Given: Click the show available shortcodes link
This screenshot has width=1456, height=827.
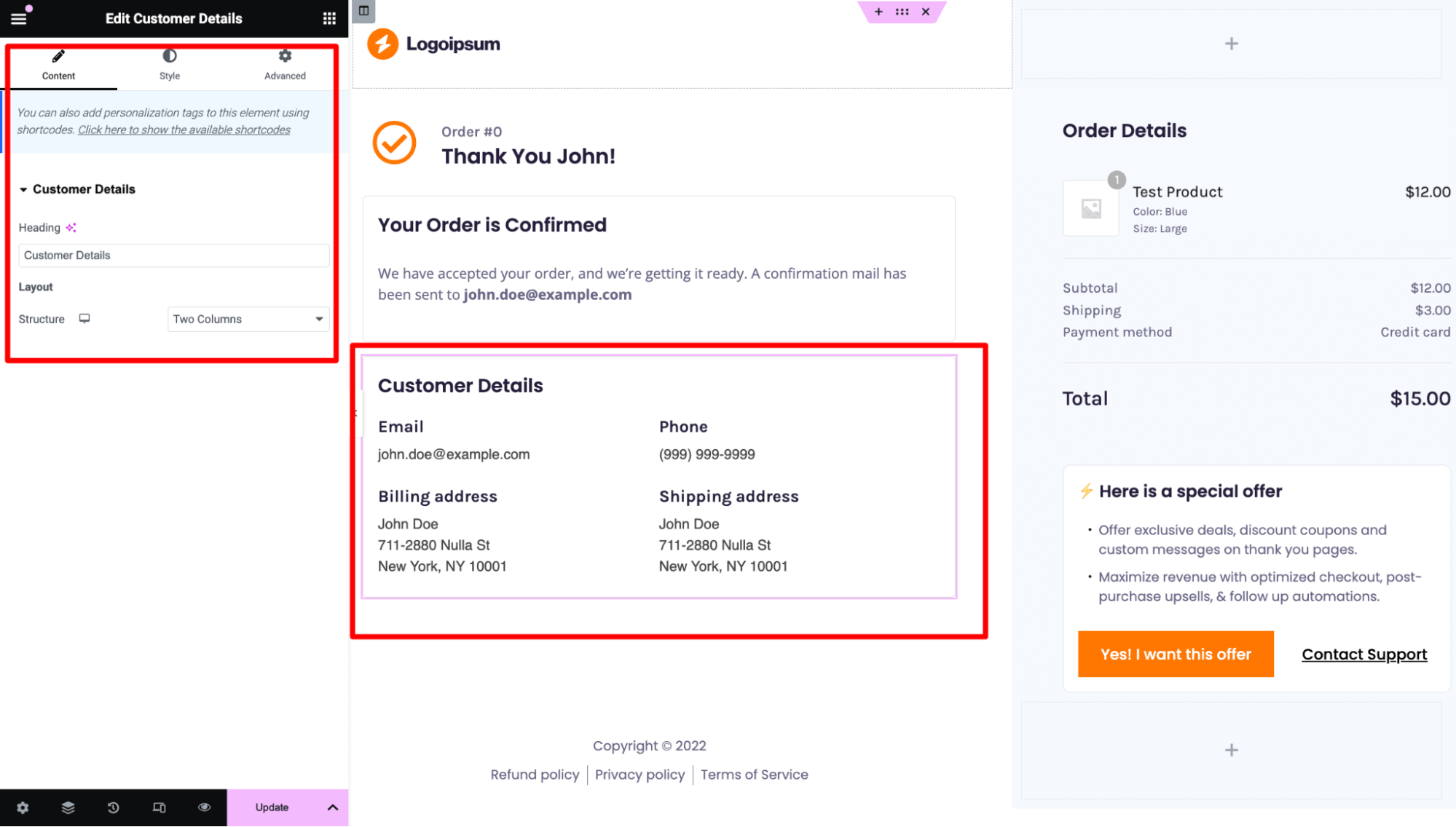Looking at the screenshot, I should click(x=184, y=130).
